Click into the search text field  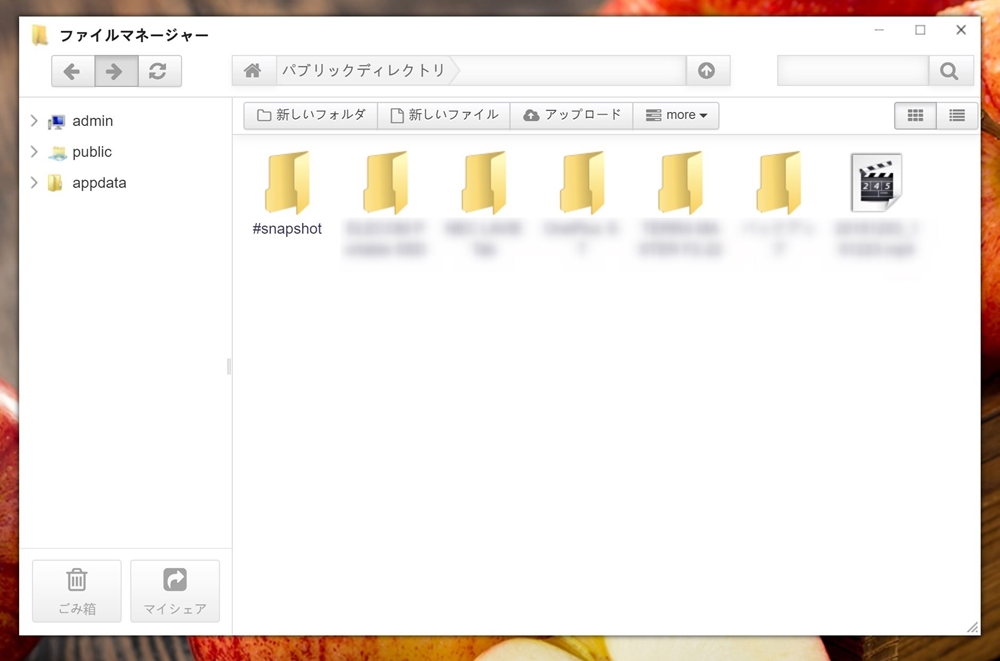tap(852, 71)
